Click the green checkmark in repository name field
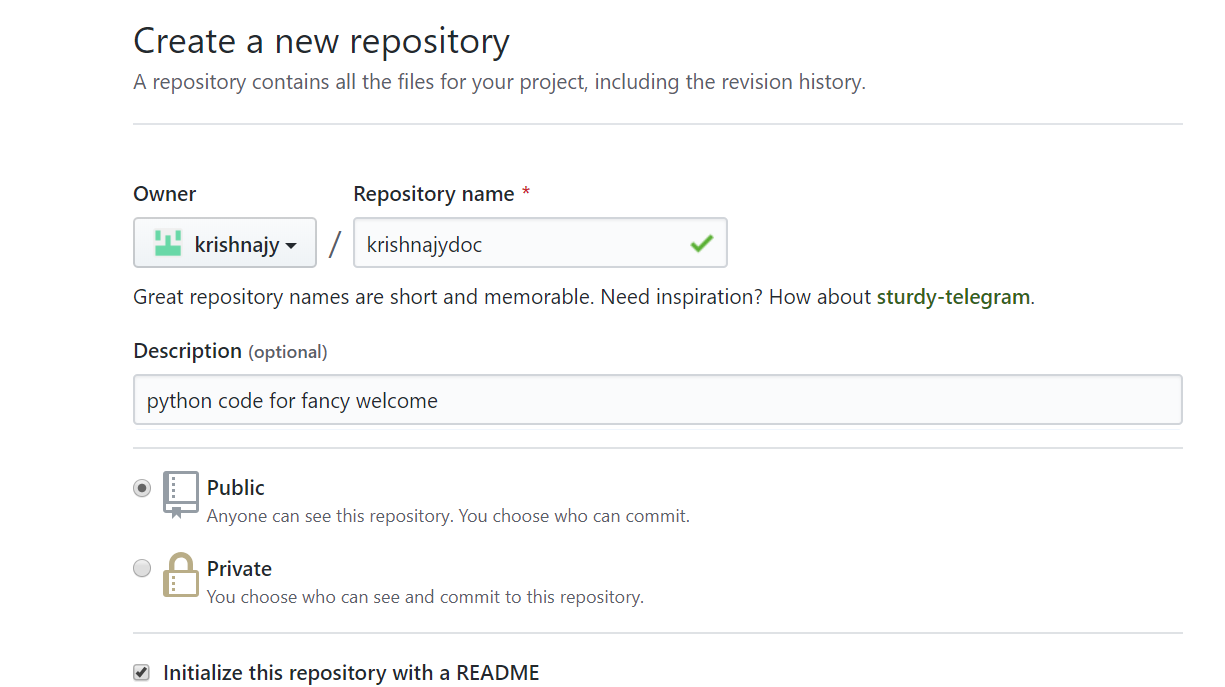The width and height of the screenshot is (1225, 687). 701,243
